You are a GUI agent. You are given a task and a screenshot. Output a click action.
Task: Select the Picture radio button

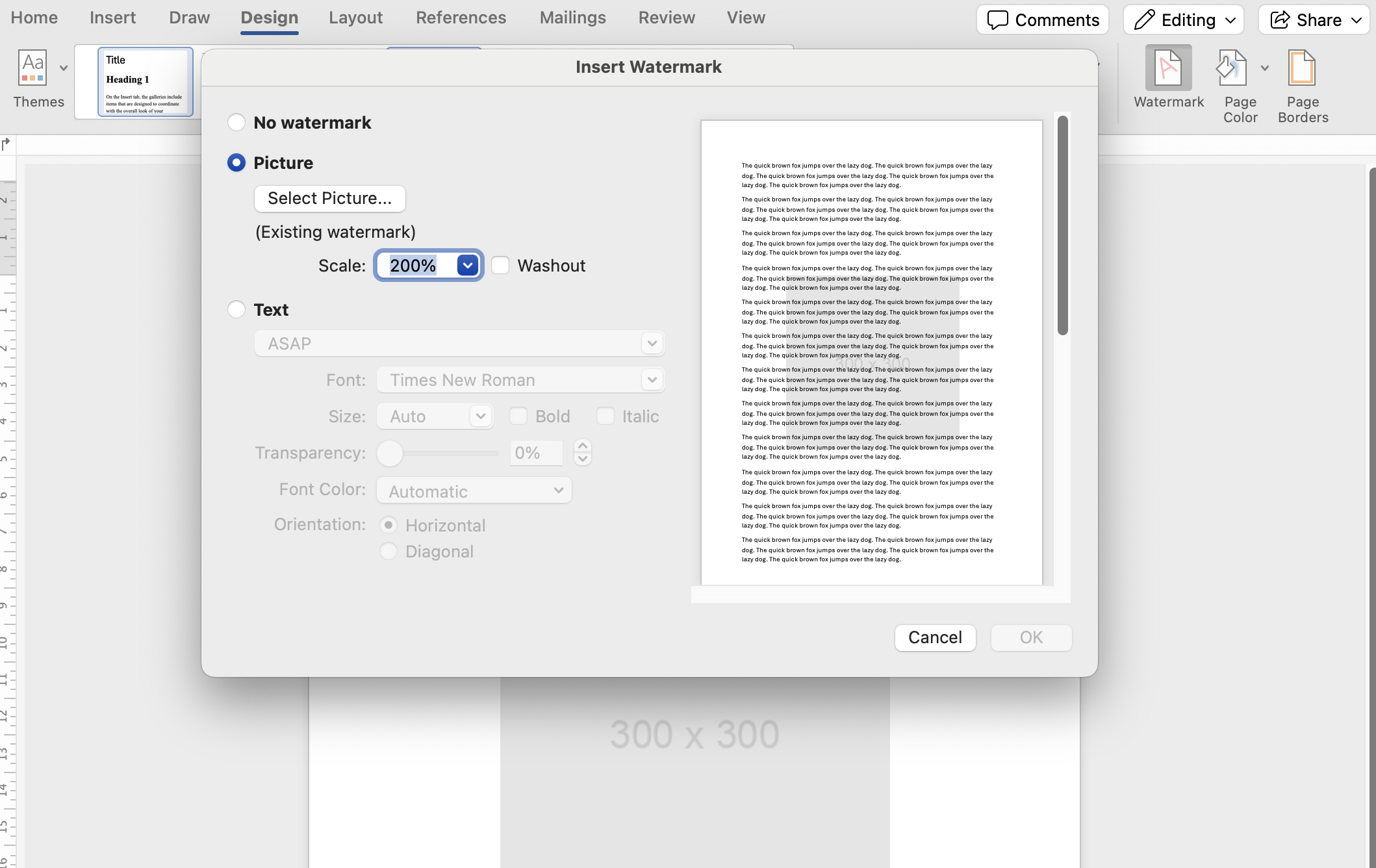coord(236,162)
